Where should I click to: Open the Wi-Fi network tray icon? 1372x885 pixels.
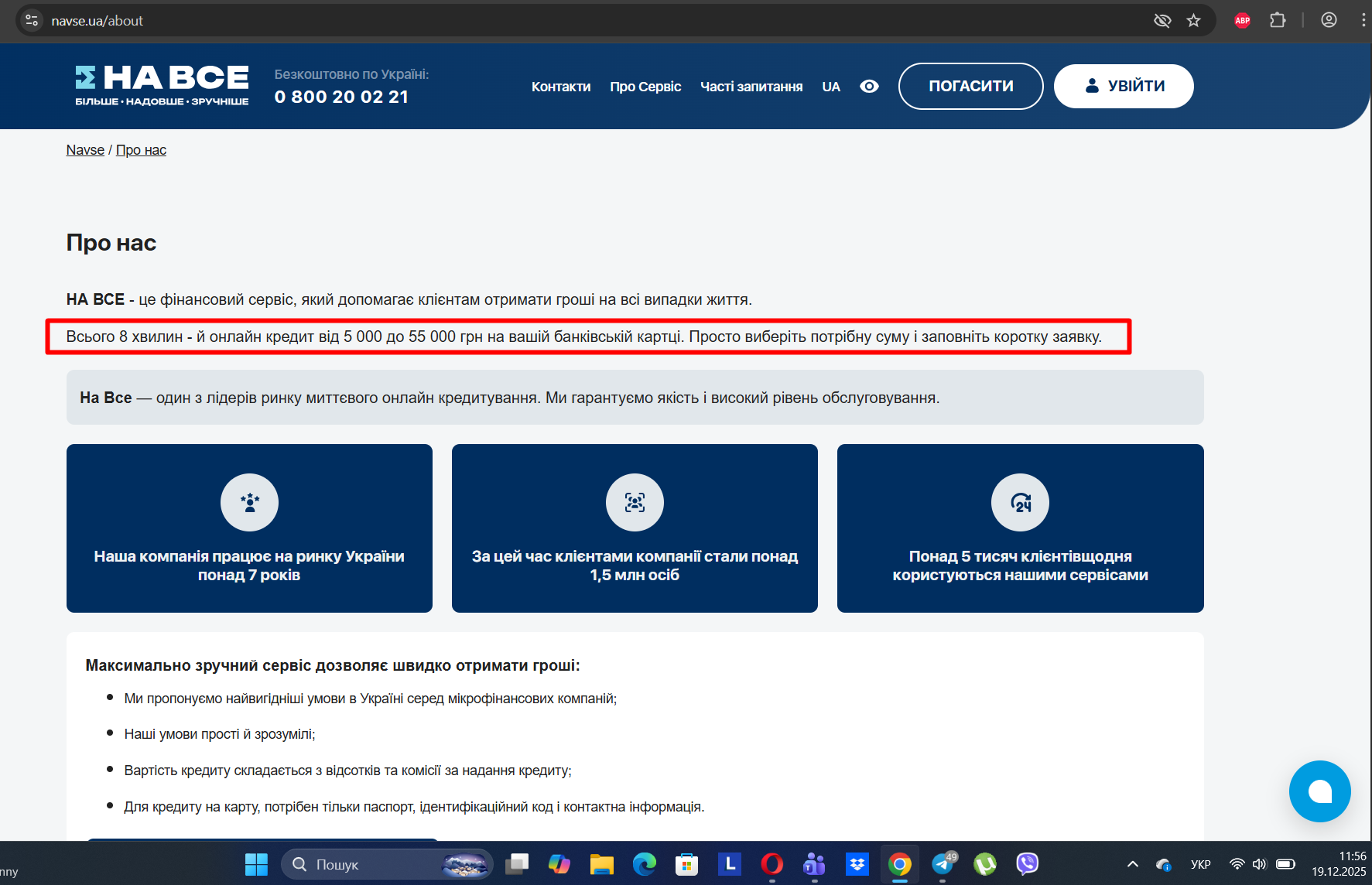1237,864
